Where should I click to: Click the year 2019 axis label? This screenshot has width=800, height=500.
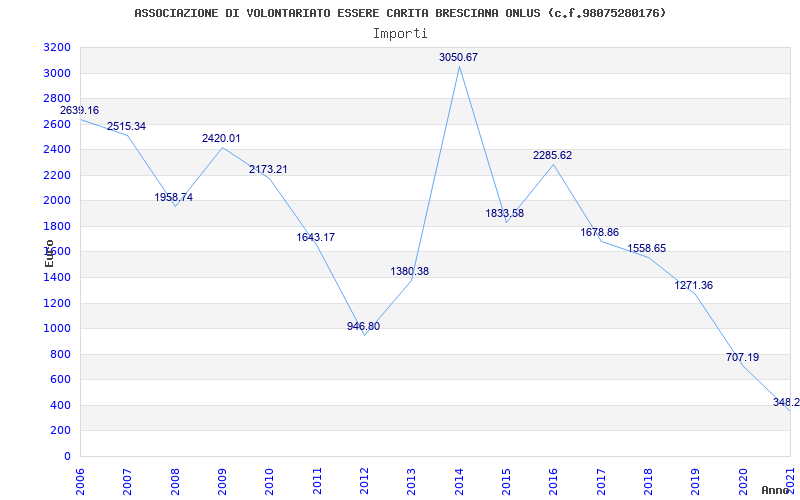[695, 482]
